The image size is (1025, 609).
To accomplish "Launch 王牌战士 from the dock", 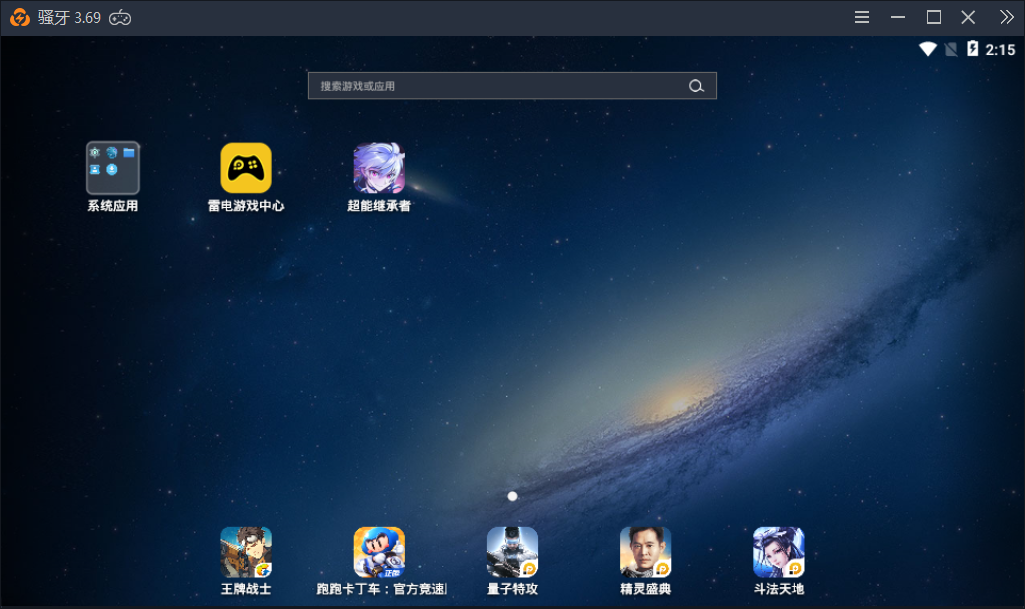I will [x=246, y=552].
